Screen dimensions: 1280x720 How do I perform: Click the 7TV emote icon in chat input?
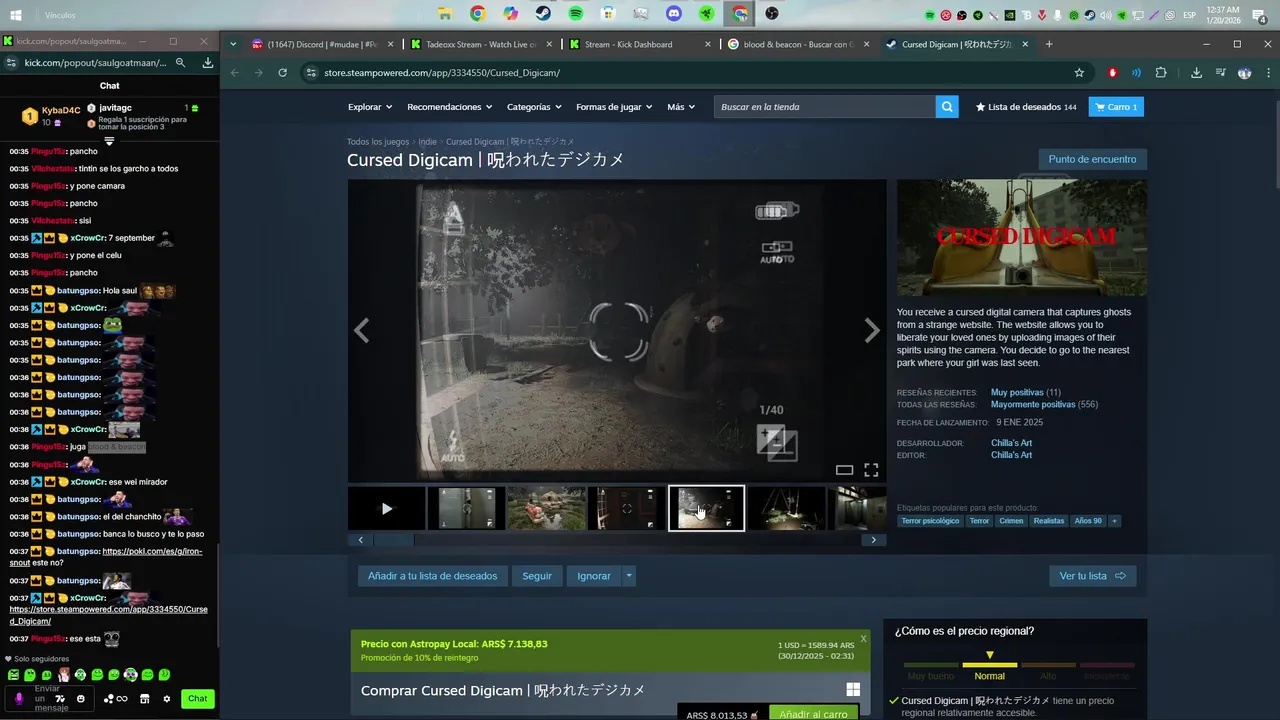[x=60, y=699]
